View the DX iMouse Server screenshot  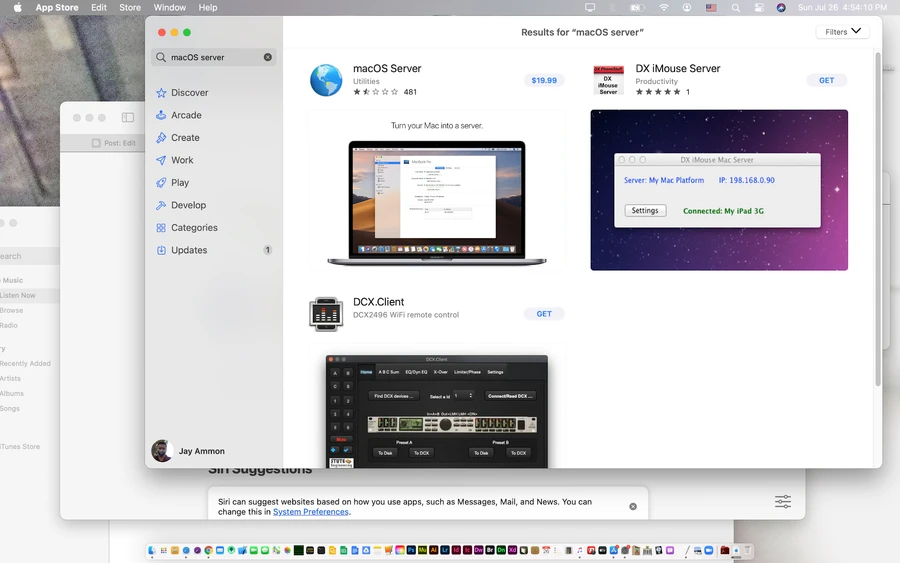point(719,190)
